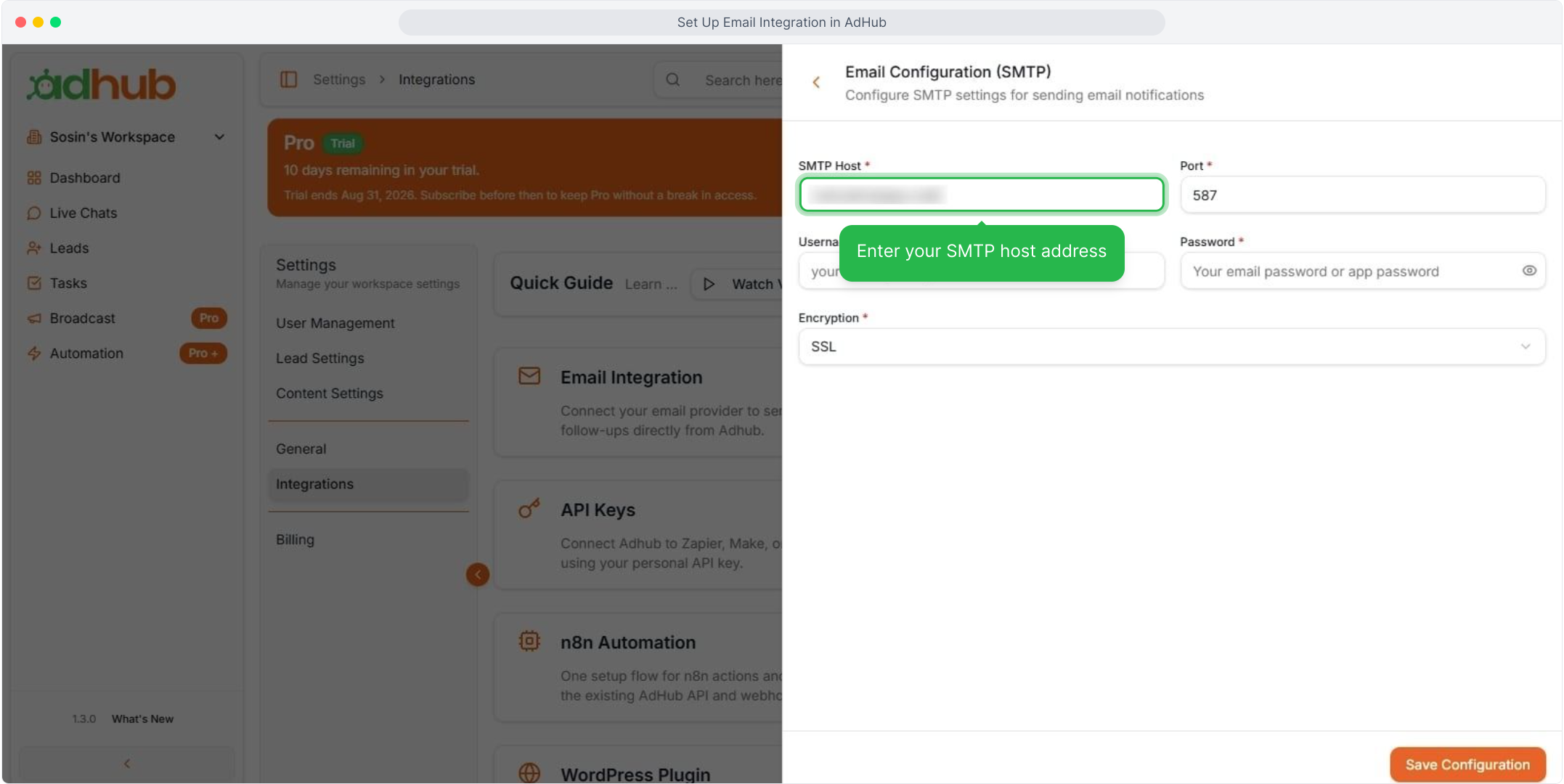Open Broadcast page
This screenshot has width=1564, height=784.
tap(83, 318)
